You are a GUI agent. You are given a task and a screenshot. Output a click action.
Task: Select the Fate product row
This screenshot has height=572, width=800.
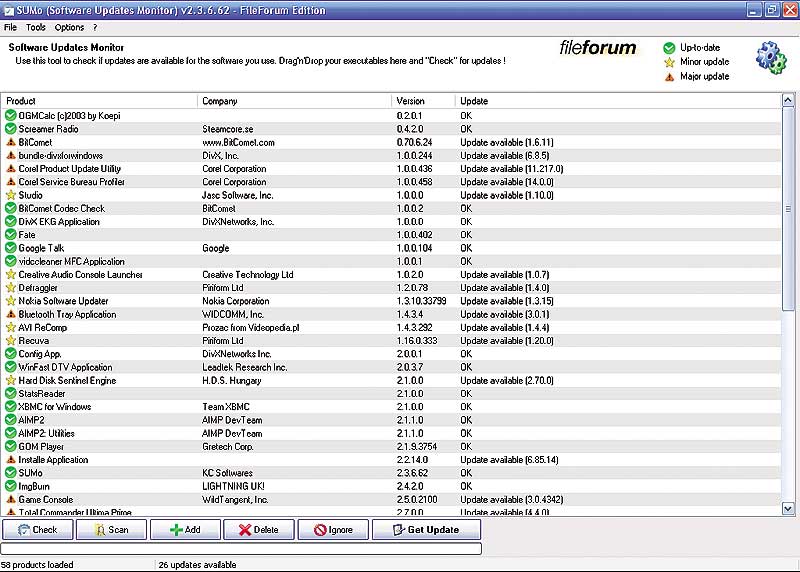tap(391, 235)
